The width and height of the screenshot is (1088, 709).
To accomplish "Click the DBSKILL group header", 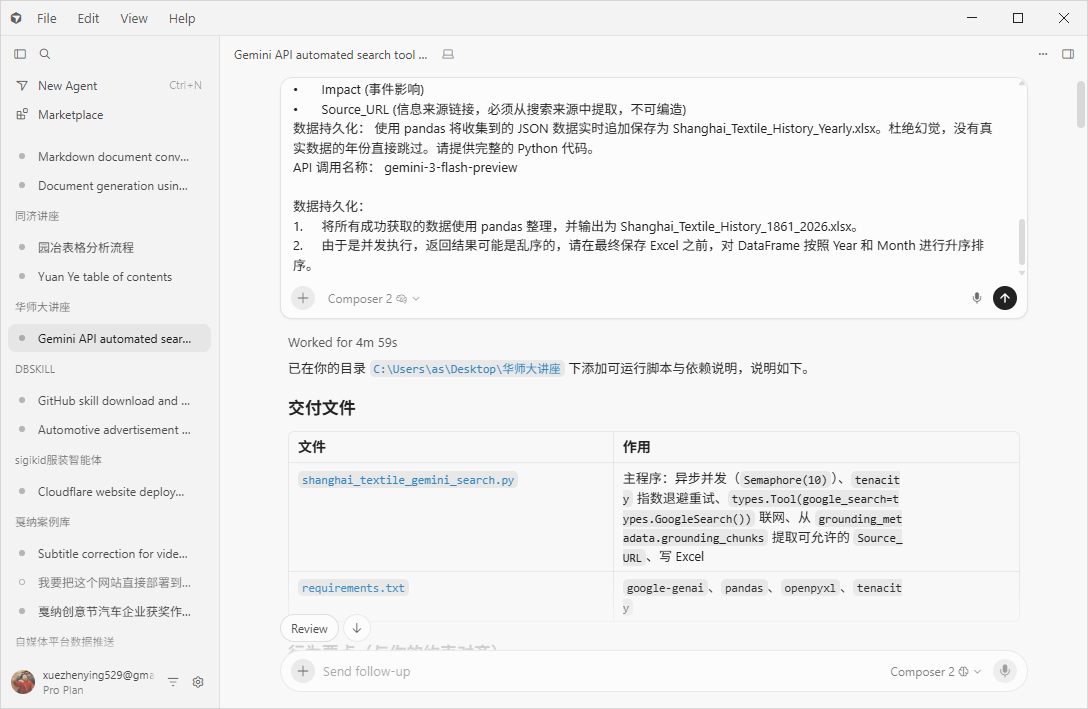I will click(35, 369).
